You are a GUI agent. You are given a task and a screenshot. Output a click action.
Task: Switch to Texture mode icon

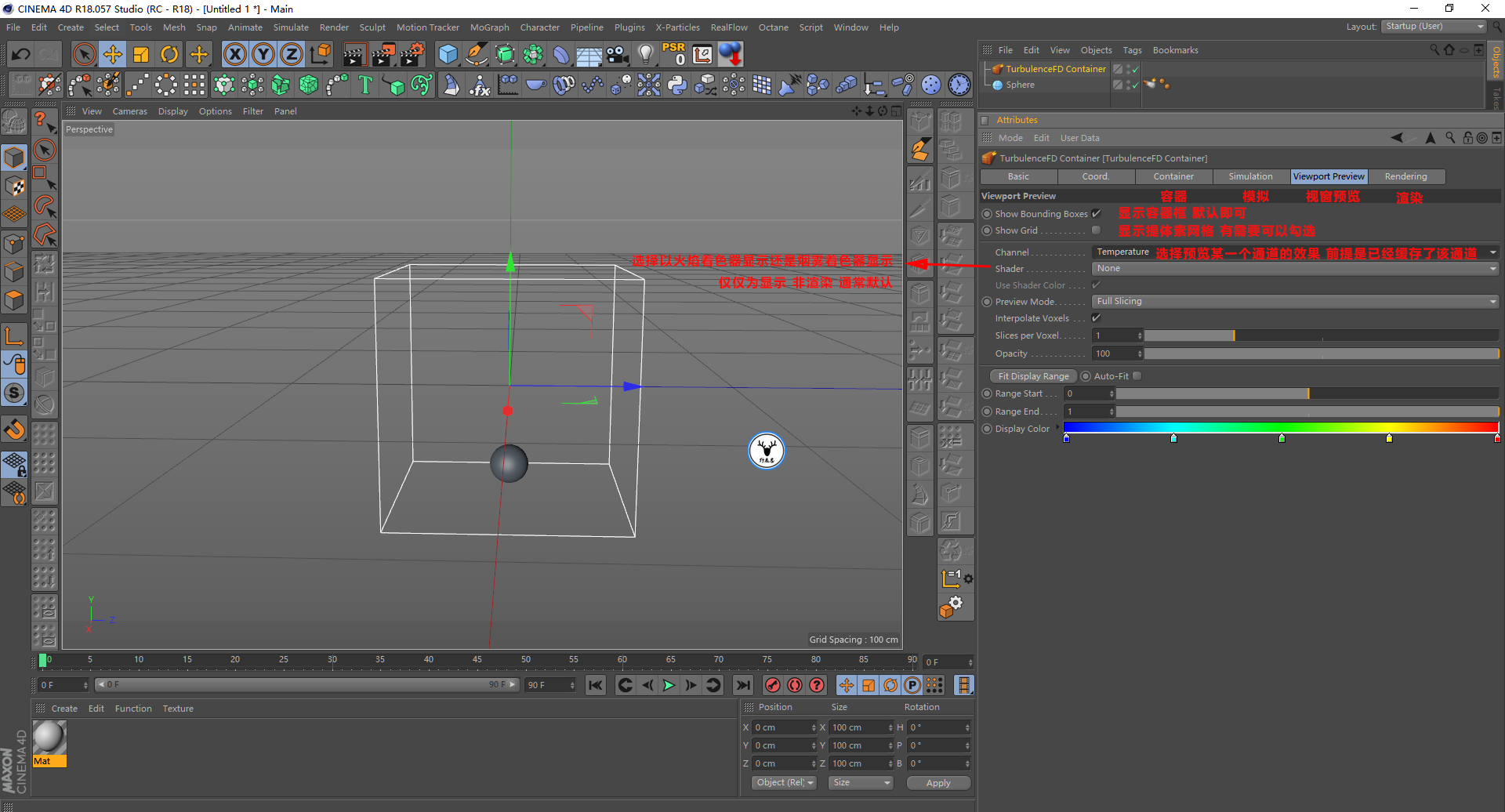pyautogui.click(x=14, y=186)
